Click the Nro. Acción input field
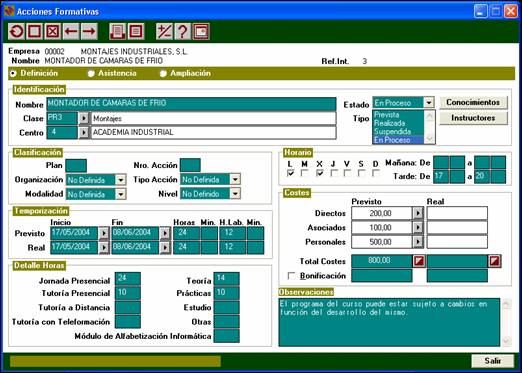 [x=190, y=165]
